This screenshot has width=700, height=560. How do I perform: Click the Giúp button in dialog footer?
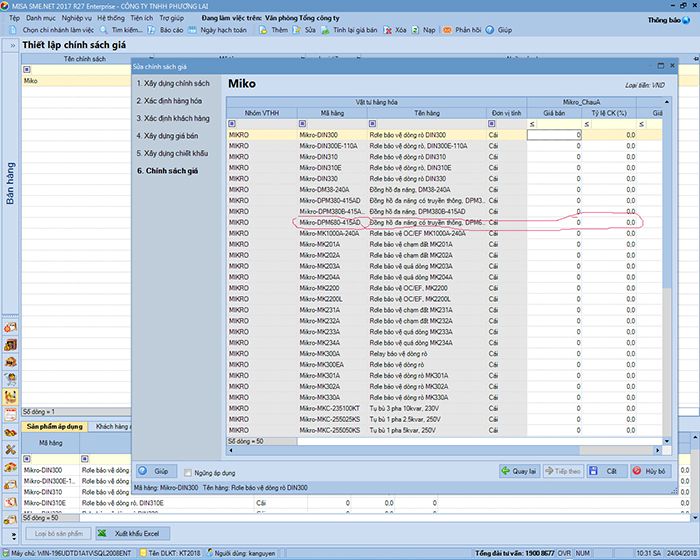tap(156, 471)
